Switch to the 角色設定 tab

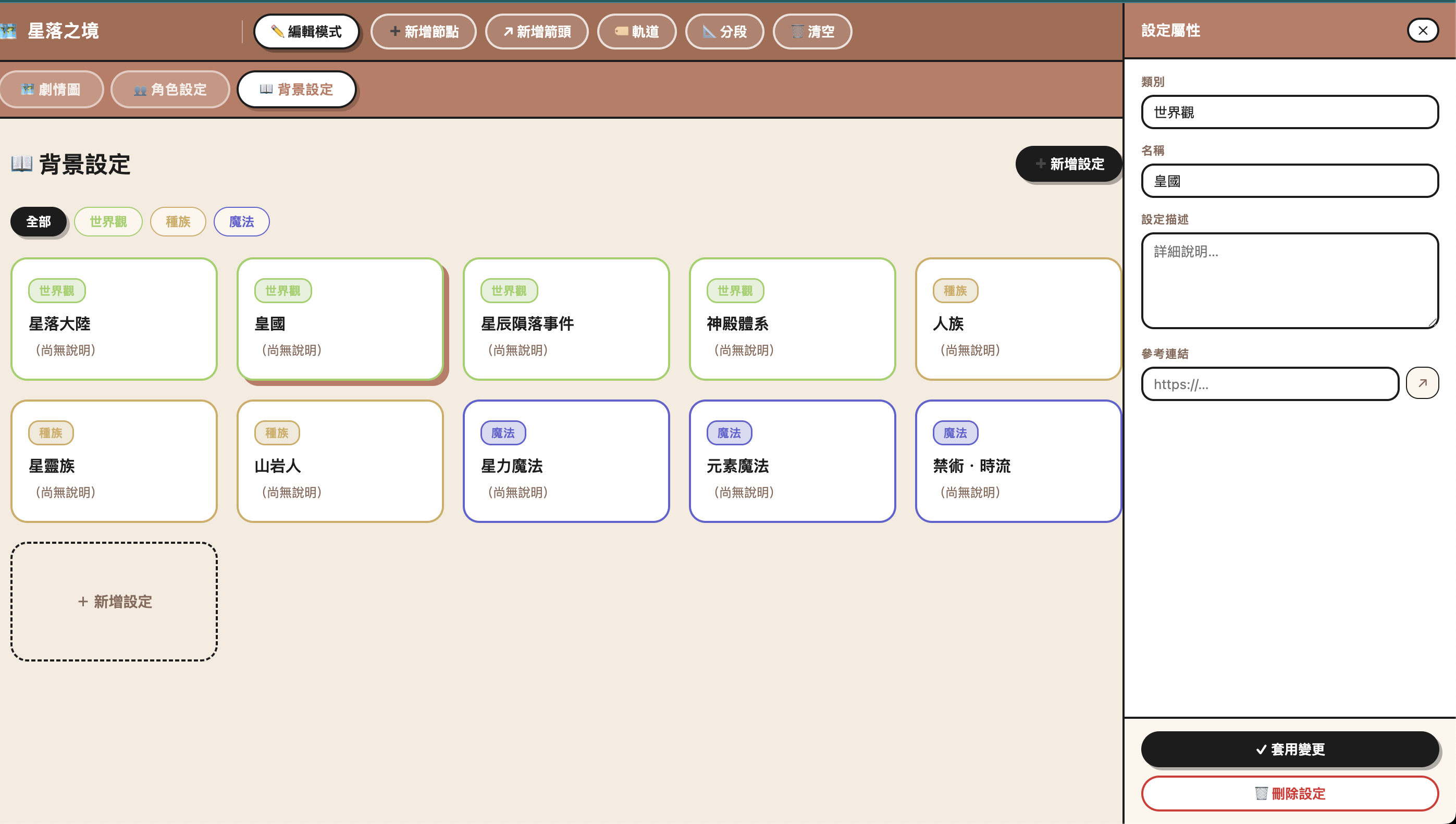(x=170, y=90)
